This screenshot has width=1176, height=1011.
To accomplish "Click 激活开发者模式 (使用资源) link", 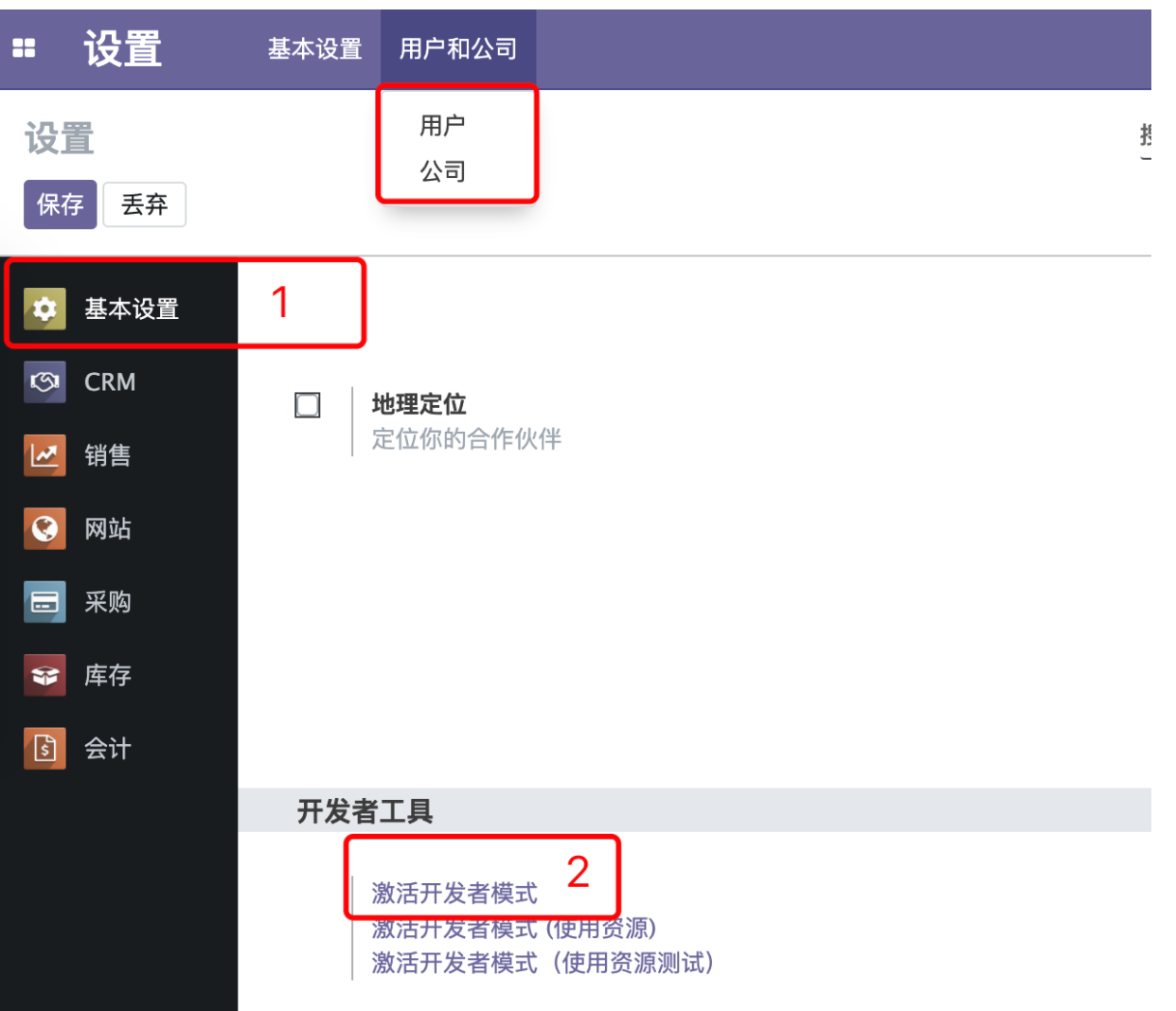I will click(x=514, y=929).
